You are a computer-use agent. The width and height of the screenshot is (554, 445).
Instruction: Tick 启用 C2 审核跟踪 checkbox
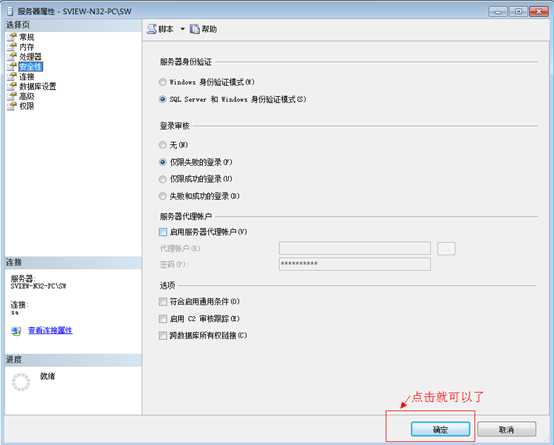(163, 318)
